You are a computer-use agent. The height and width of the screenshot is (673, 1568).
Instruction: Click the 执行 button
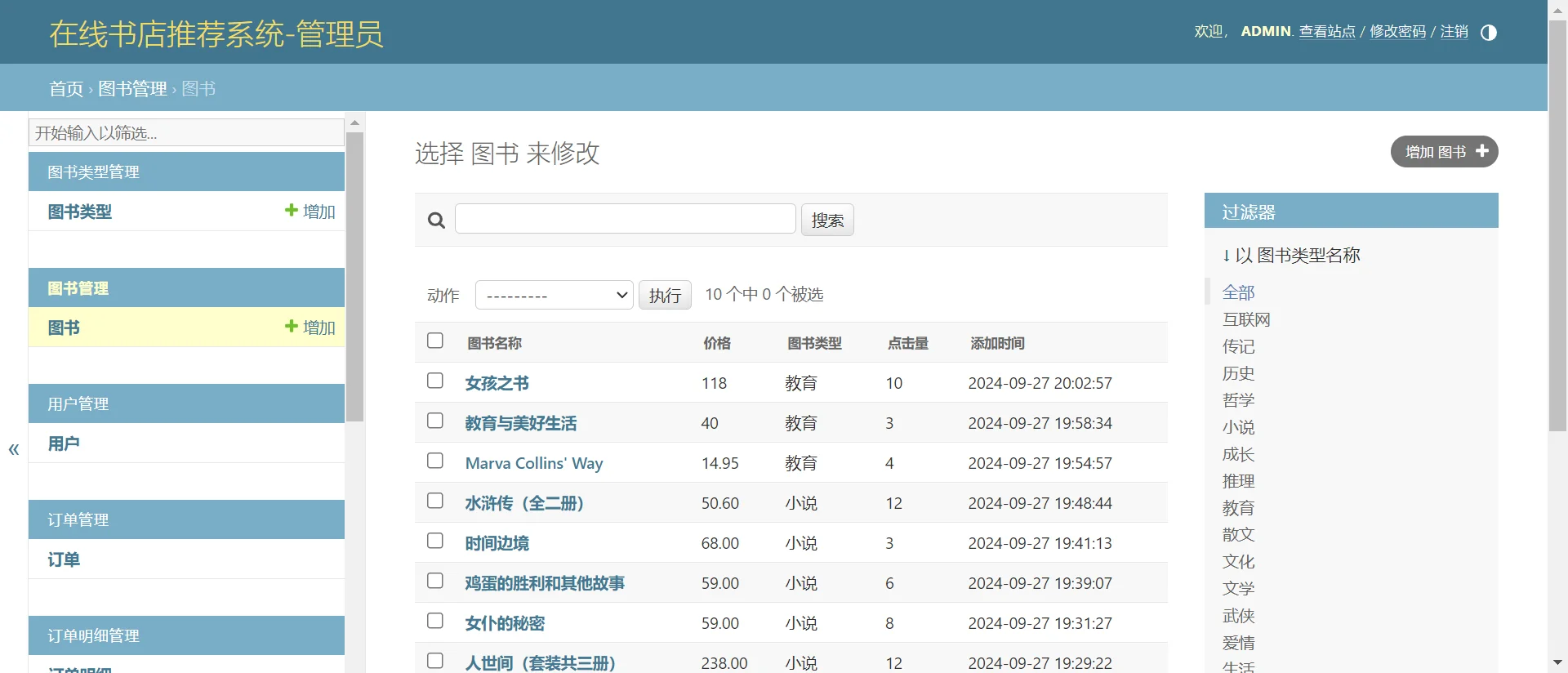click(665, 295)
